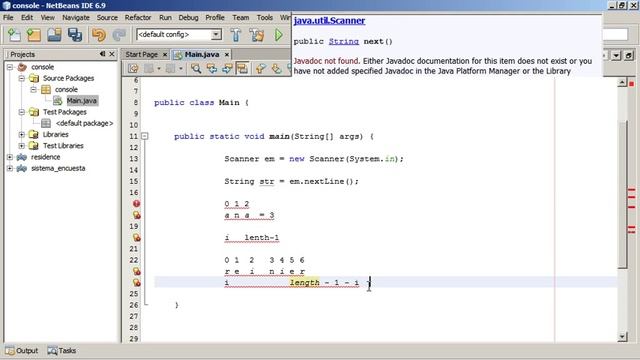Collapse the console project node
This screenshot has height=360, width=640.
click(10, 67)
